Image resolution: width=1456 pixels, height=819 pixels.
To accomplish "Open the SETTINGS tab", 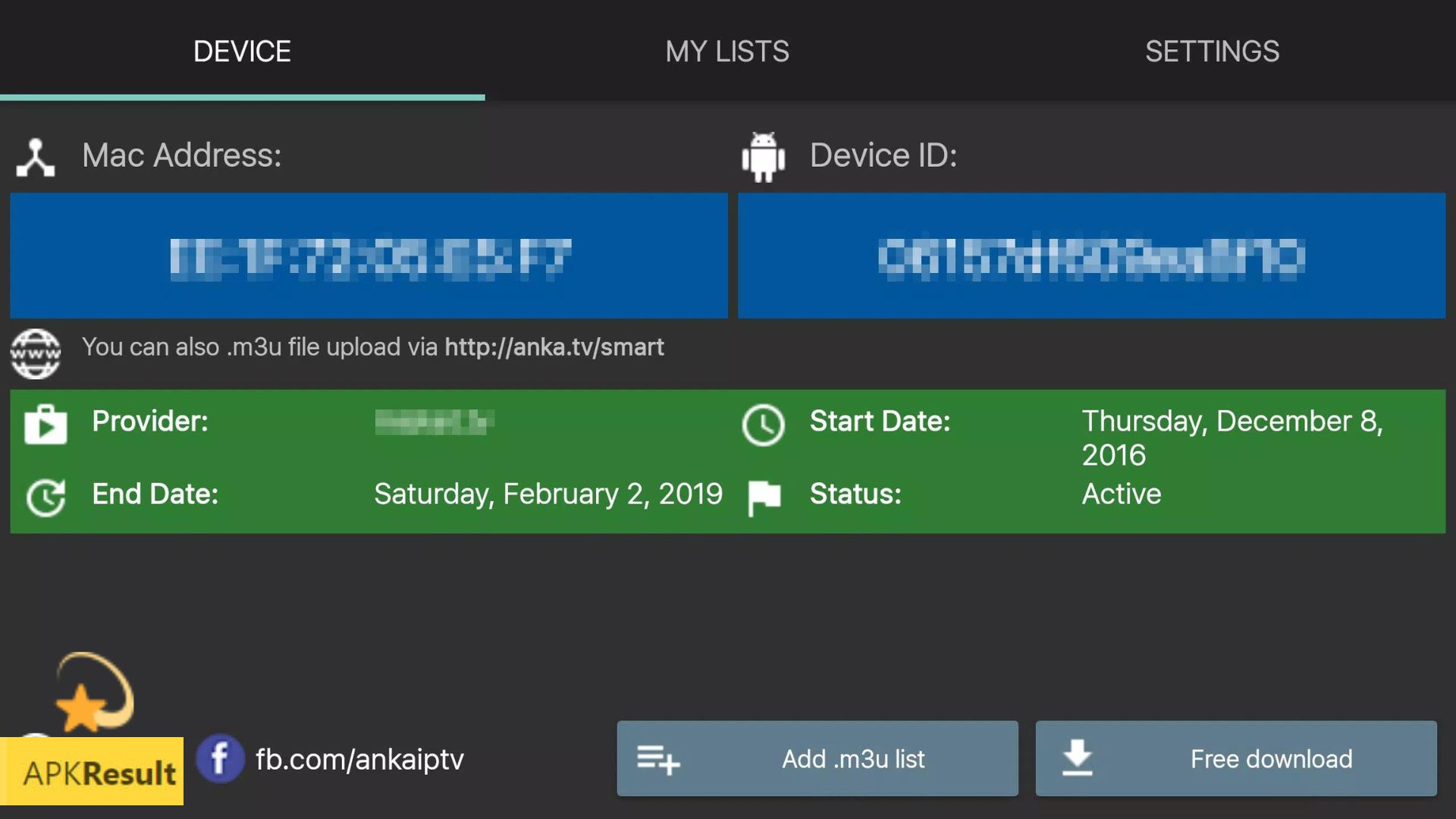I will click(1212, 51).
